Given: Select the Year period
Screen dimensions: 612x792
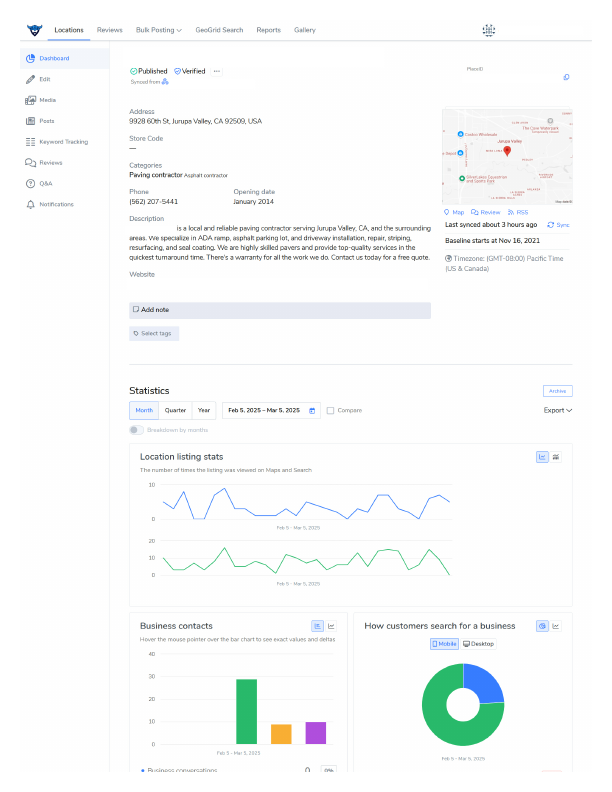Looking at the screenshot, I should tap(204, 410).
